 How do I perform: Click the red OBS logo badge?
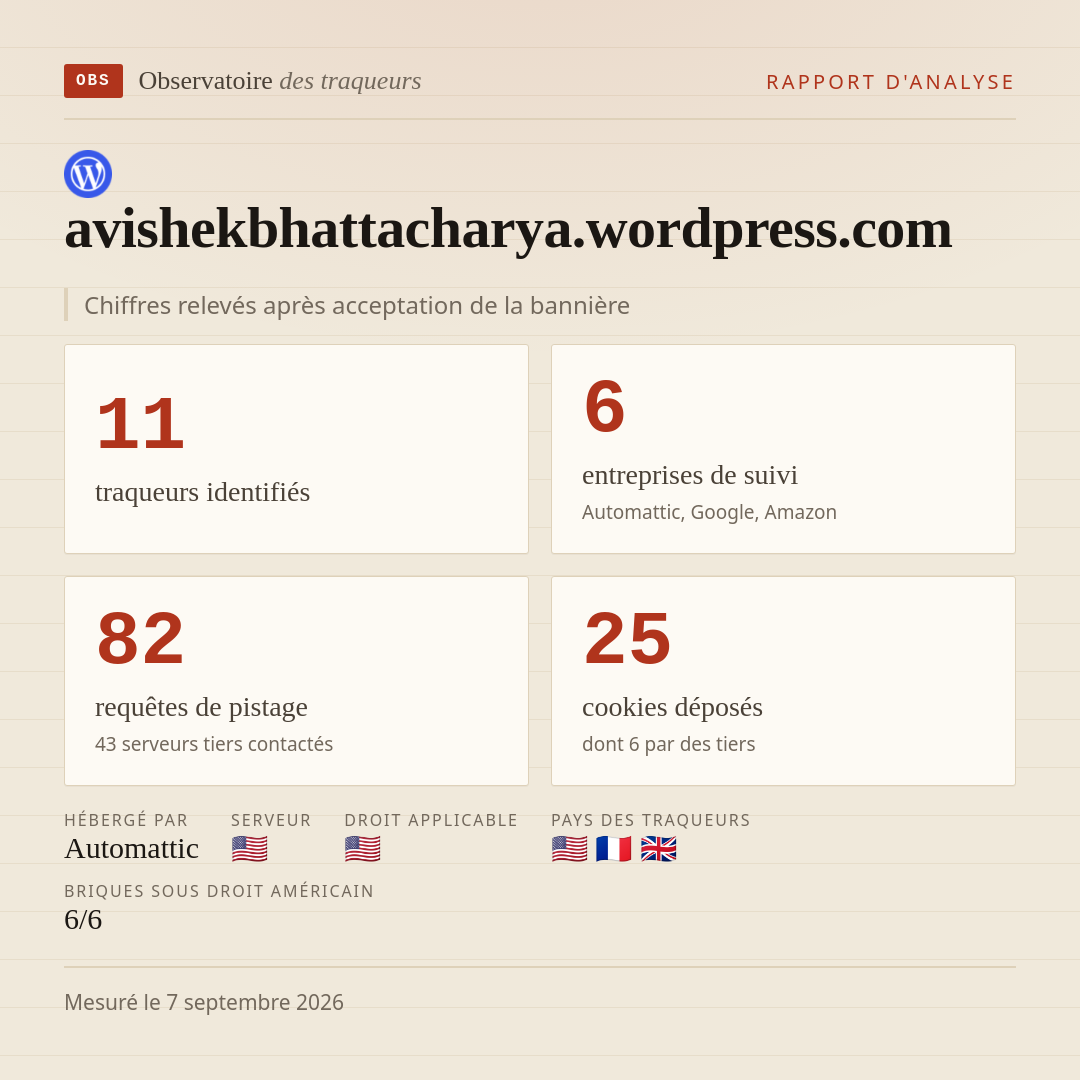pos(94,81)
